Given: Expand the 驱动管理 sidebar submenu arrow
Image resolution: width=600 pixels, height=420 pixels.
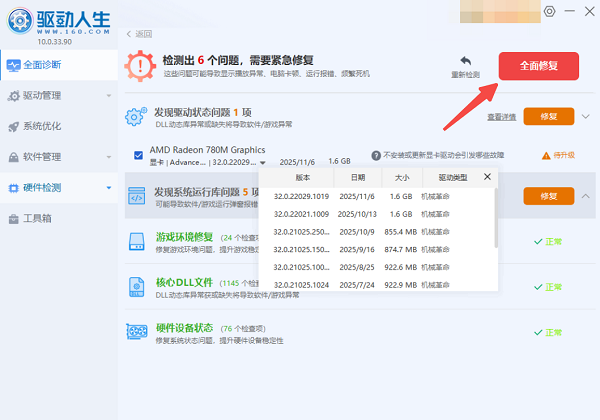Looking at the screenshot, I should coord(109,96).
